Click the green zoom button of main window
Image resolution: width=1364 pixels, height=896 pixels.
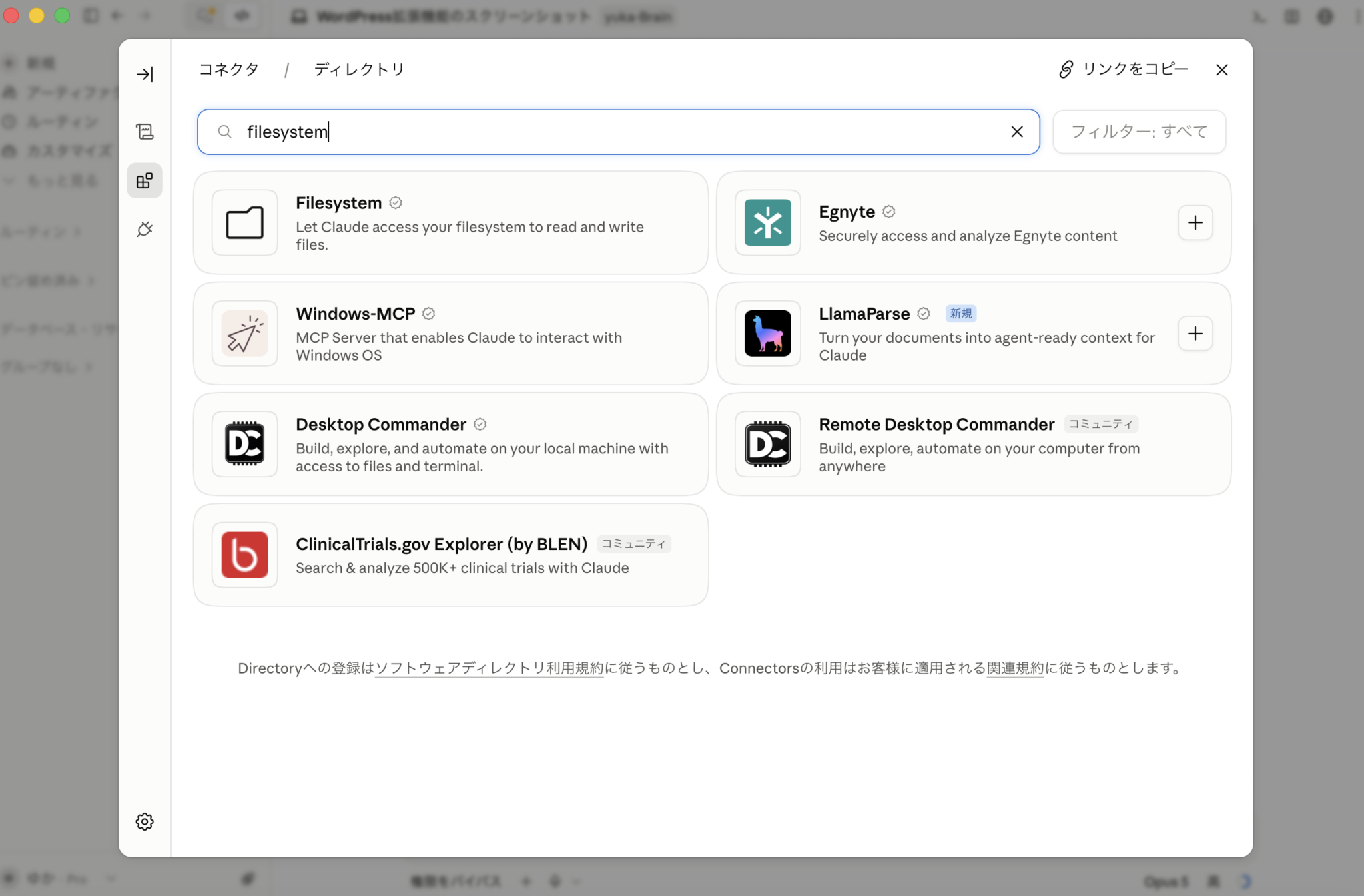coord(62,16)
